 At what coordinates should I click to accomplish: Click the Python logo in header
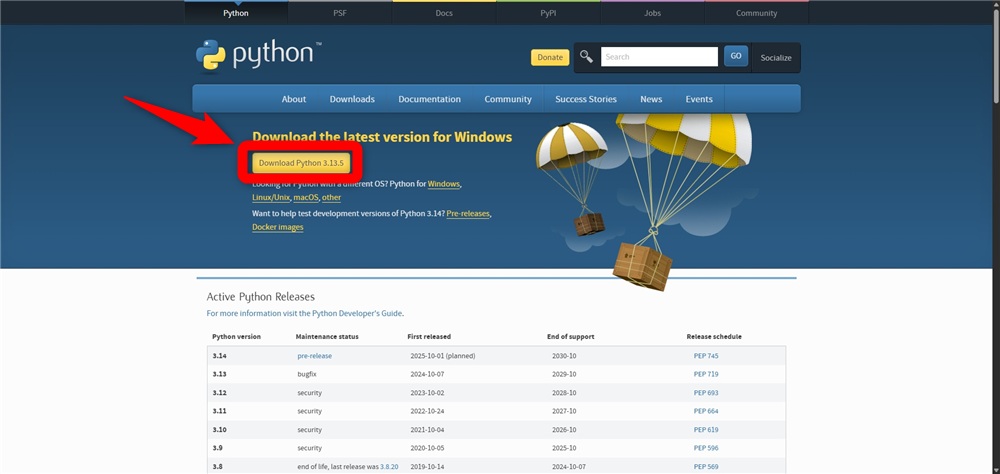tap(258, 56)
